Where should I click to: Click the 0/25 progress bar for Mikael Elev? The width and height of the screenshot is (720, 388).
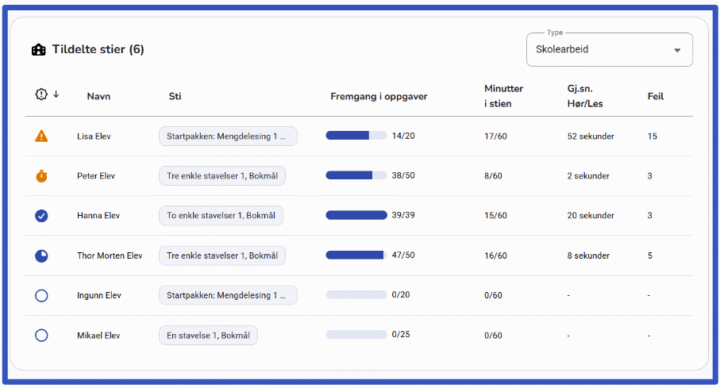356,334
